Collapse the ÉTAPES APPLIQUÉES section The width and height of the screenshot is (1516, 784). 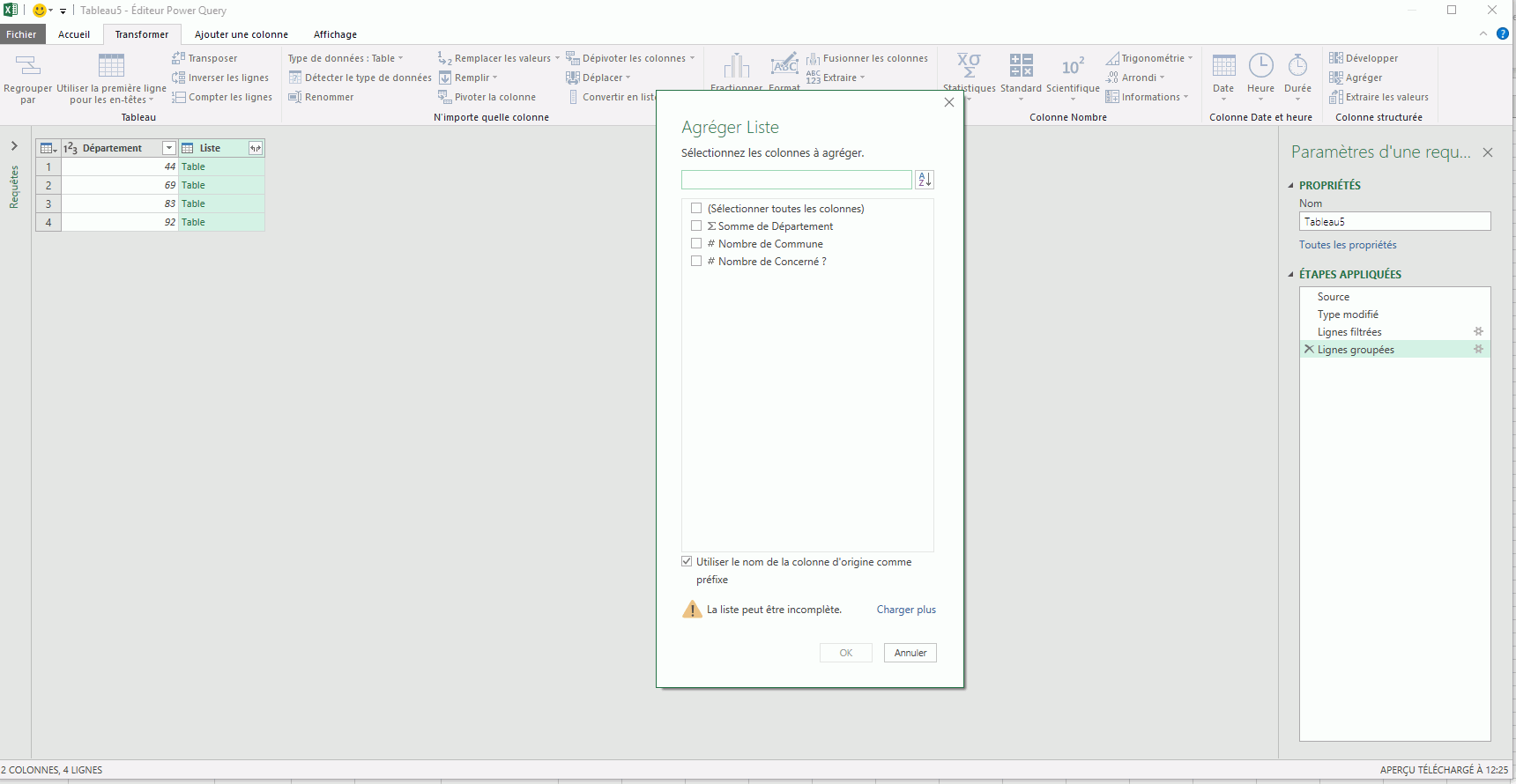pos(1291,275)
